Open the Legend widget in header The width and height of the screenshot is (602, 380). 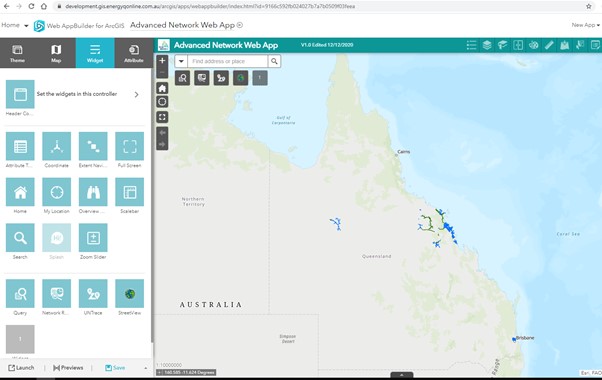[x=471, y=45]
